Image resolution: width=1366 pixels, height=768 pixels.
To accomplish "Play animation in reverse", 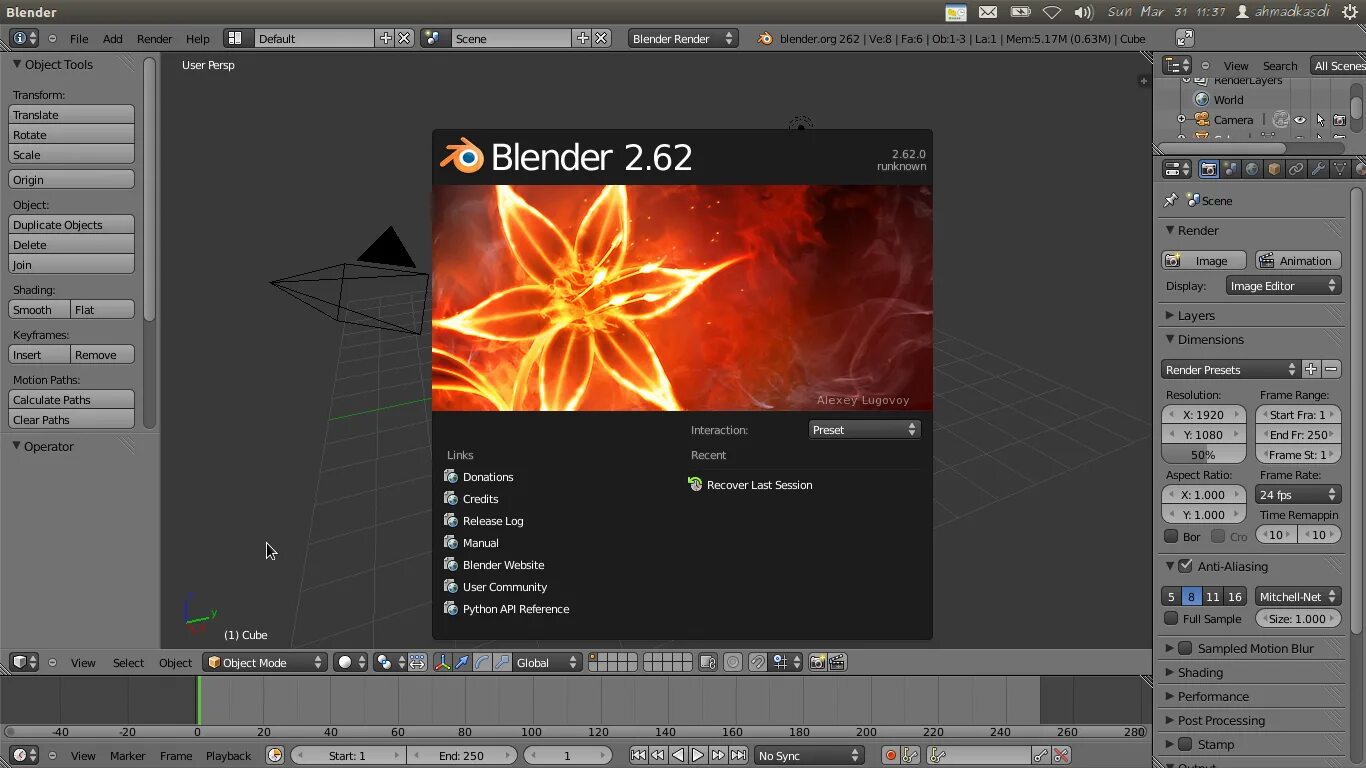I will click(678, 755).
